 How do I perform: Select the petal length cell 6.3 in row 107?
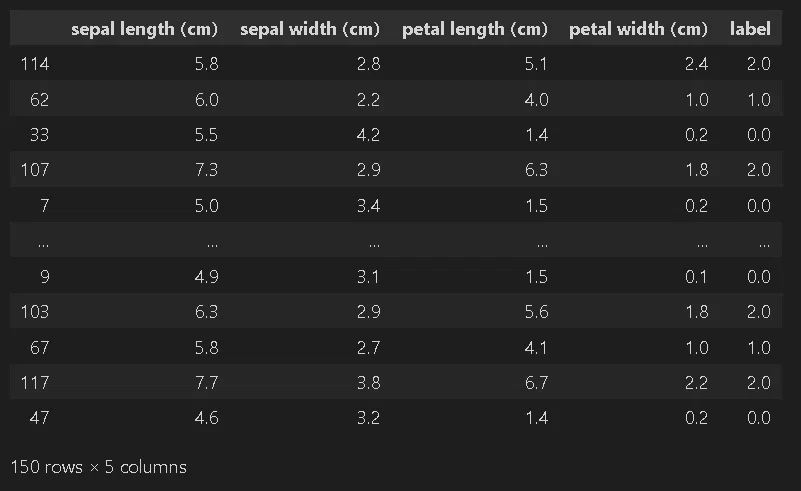click(536, 170)
